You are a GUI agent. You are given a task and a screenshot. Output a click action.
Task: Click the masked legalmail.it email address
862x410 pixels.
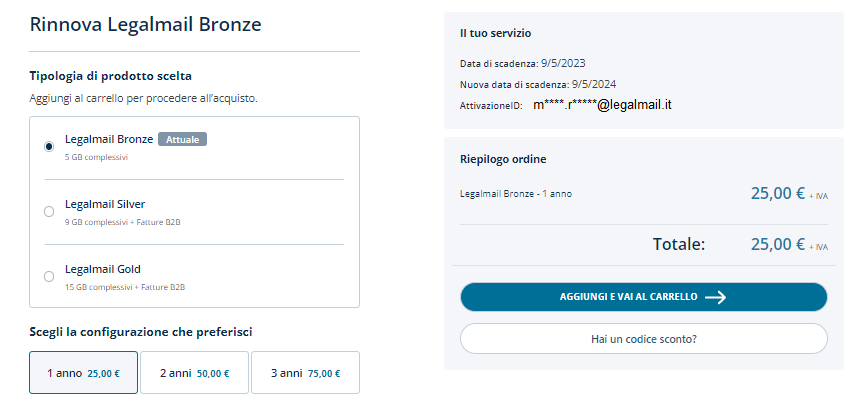coord(601,104)
